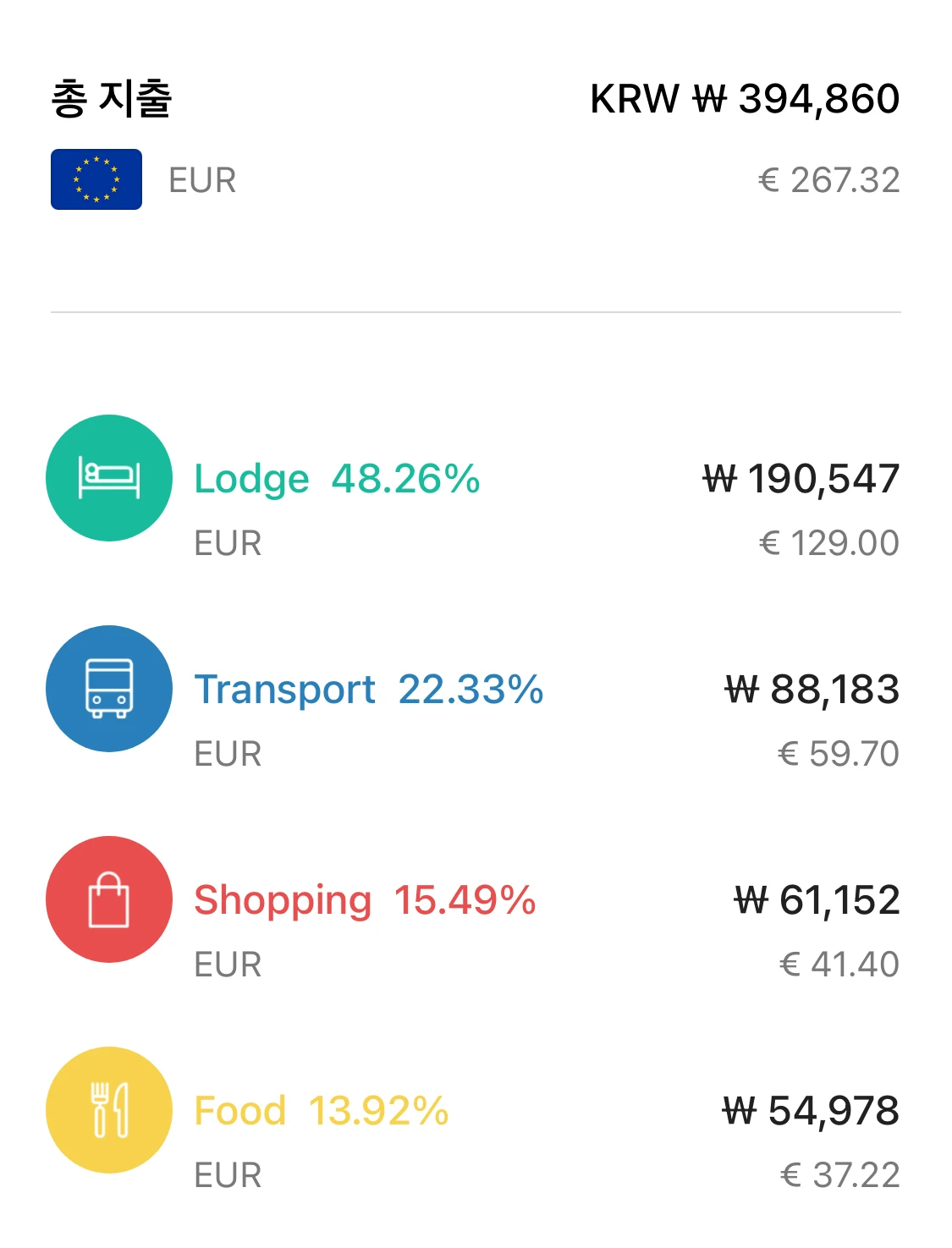Image resolution: width=952 pixels, height=1248 pixels.
Task: Tap the € 41.40 Shopping euro value
Action: click(839, 965)
